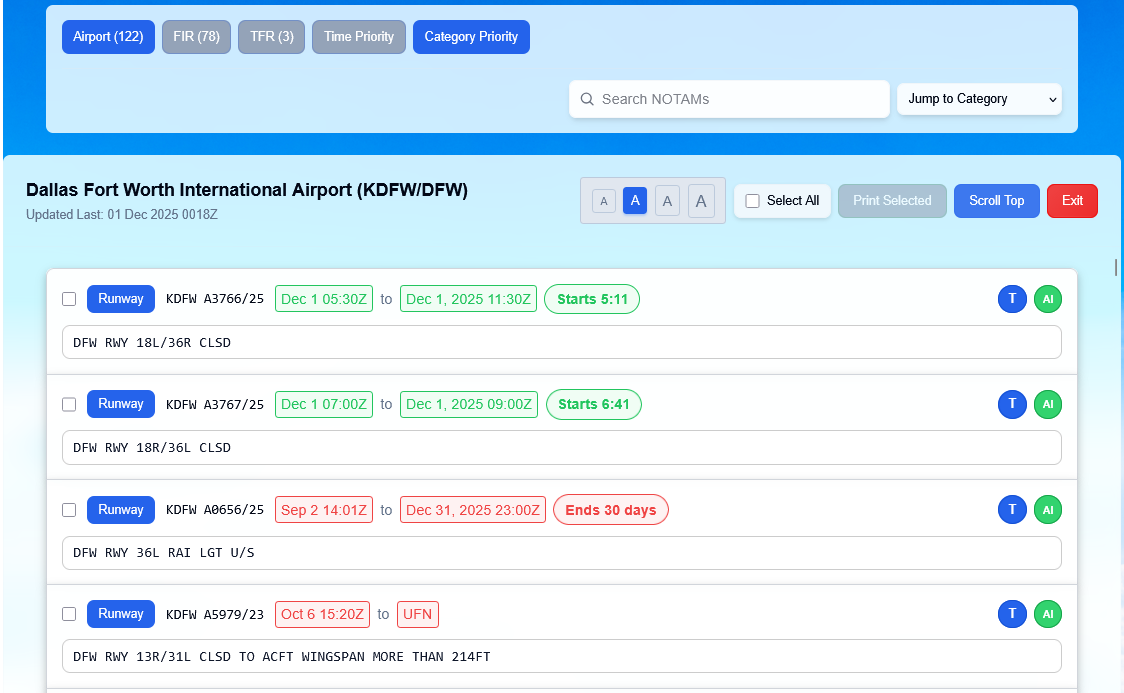Click Runway tag on NOTAM A3767/25
1124x693 pixels.
pyautogui.click(x=120, y=404)
